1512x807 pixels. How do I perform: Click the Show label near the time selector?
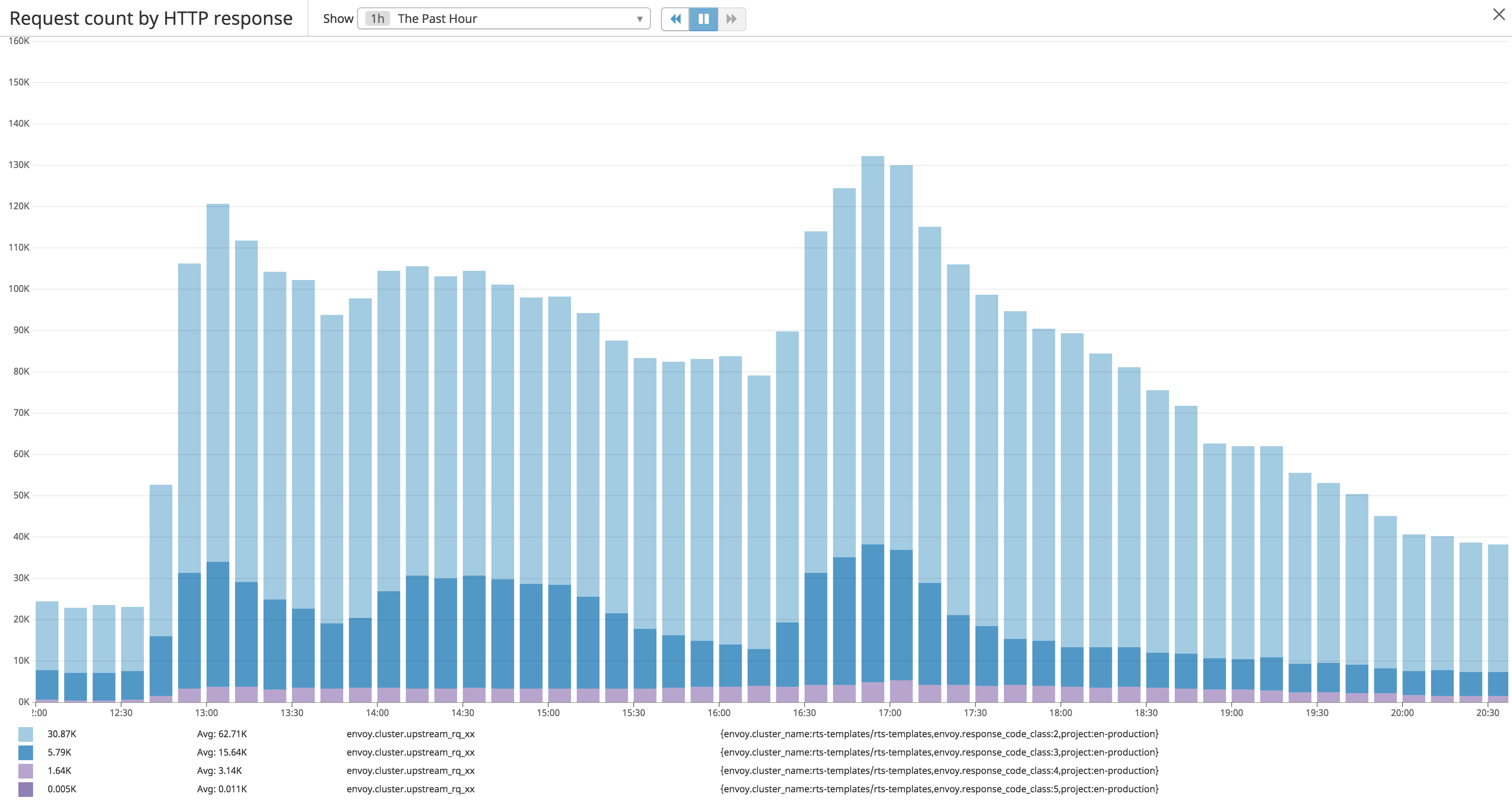tap(338, 18)
